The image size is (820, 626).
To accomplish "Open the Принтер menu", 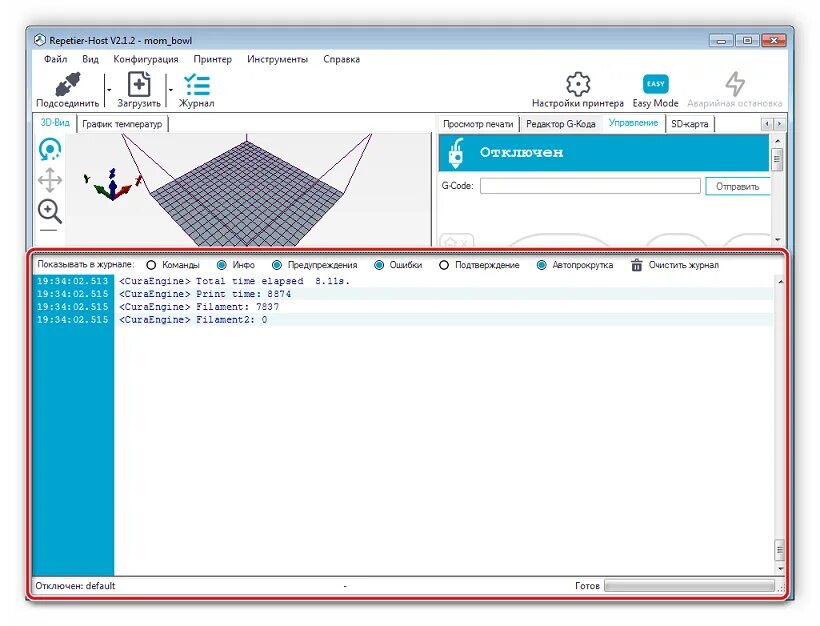I will pos(212,59).
